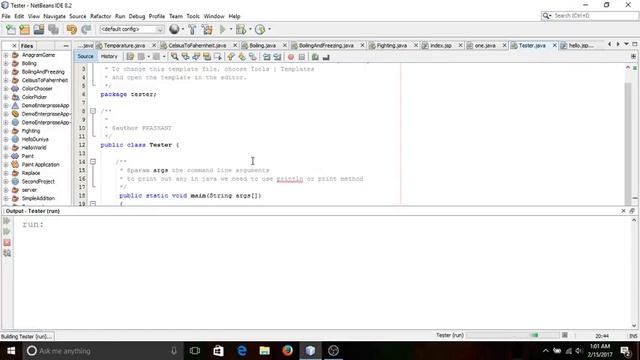Viewport: 640px width, 360px height.
Task: Open the Profile Project dropdown arrow
Action: tap(269, 29)
